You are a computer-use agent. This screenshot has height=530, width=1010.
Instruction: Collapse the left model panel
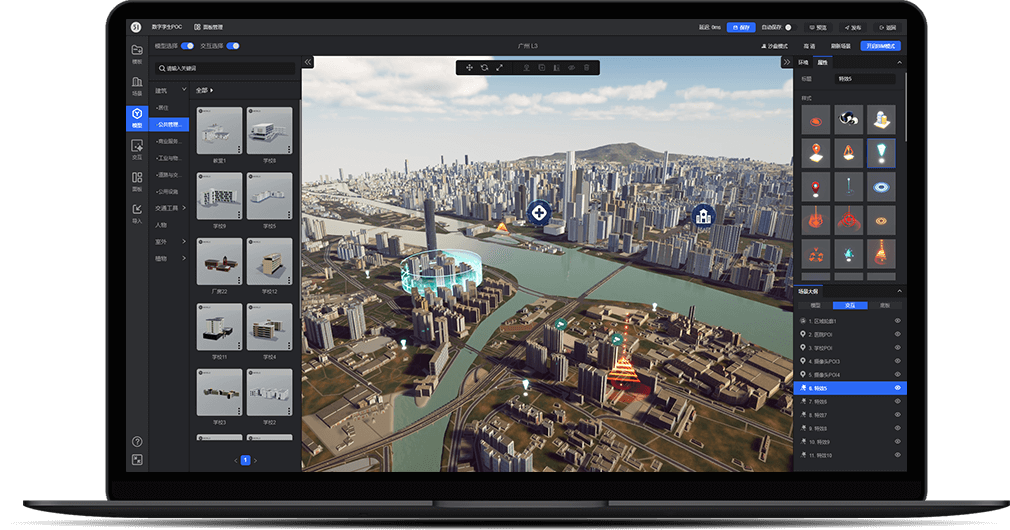click(308, 62)
